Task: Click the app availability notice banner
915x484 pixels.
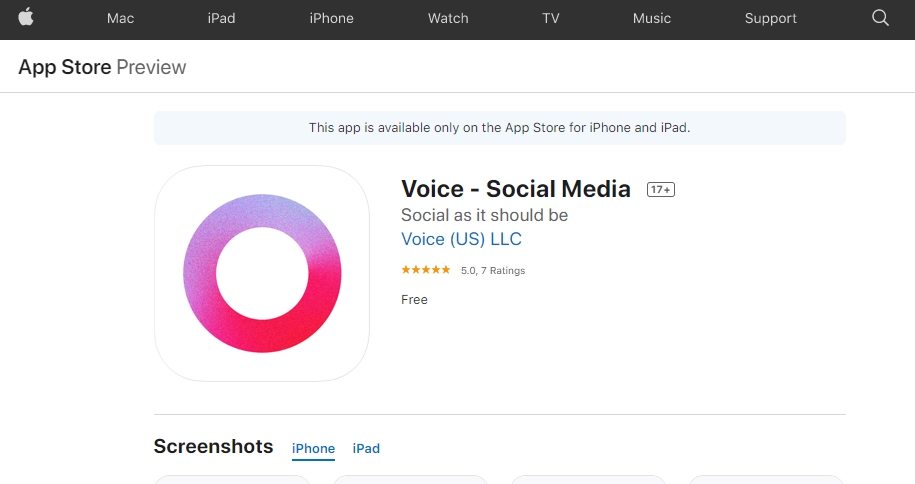Action: tap(499, 128)
